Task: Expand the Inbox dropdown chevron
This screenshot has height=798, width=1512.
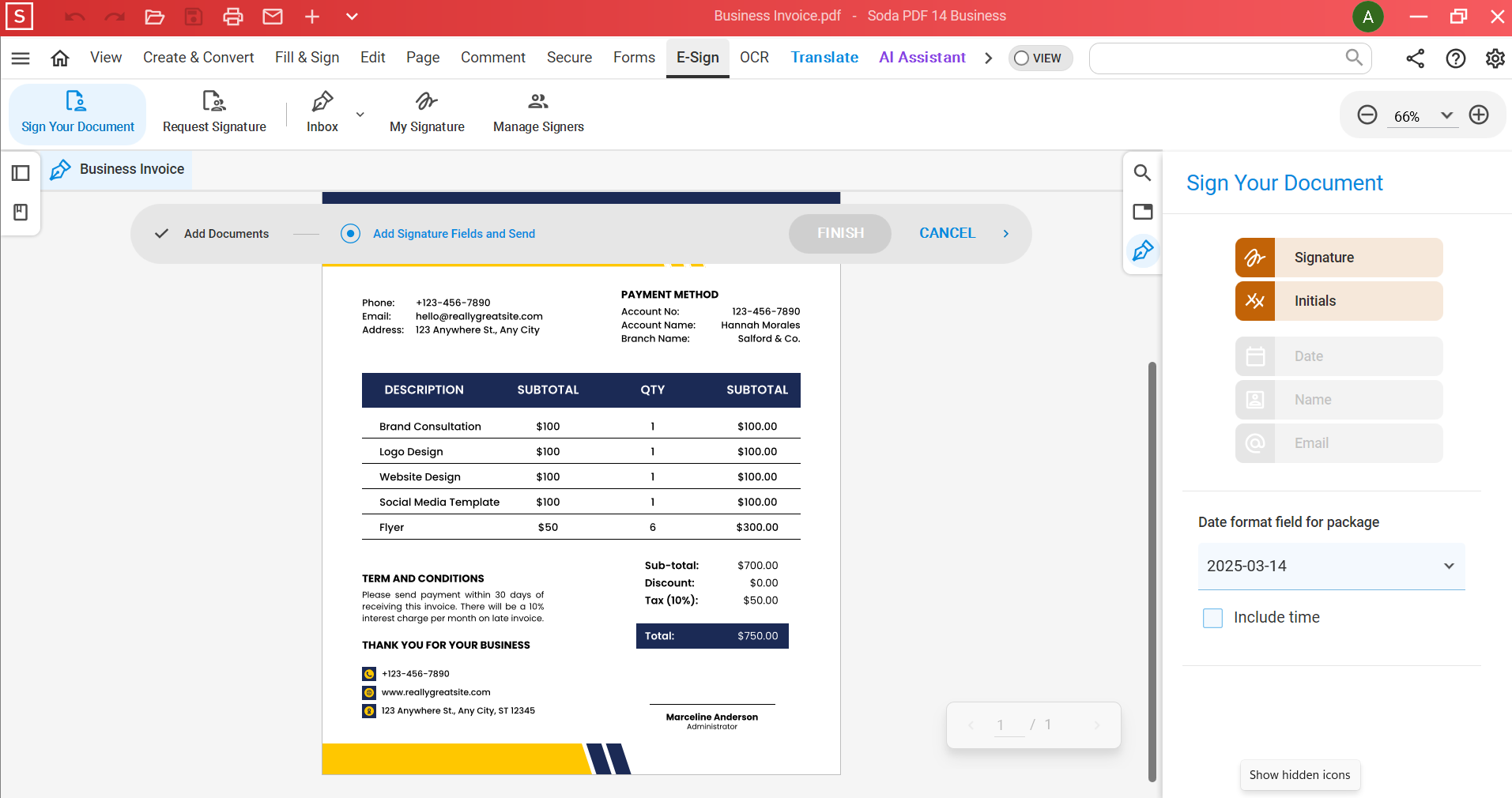Action: tap(360, 113)
